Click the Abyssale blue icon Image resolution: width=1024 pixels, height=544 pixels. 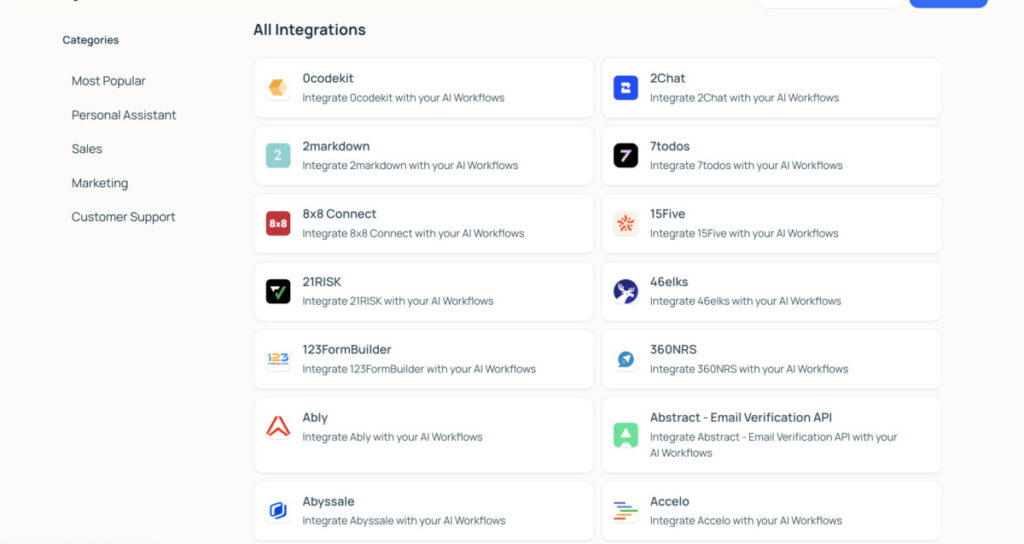(x=278, y=510)
